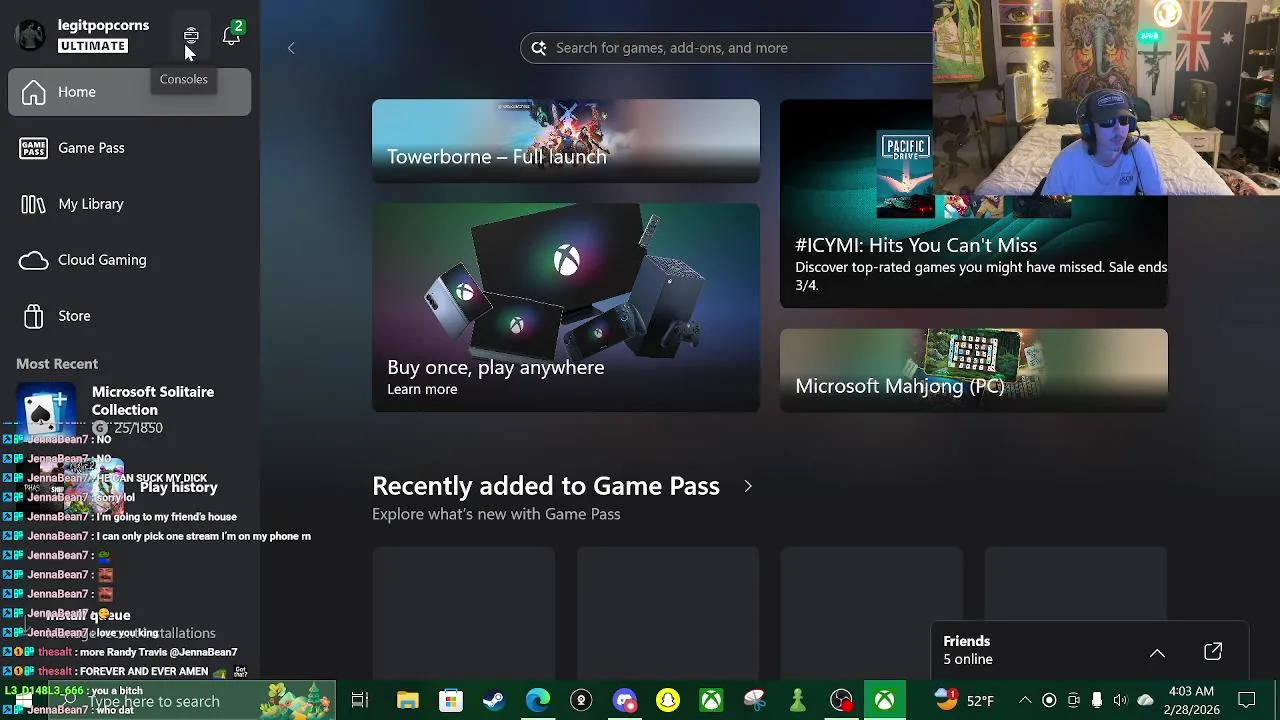
Task: Expand Recently added to Game Pass chevron
Action: coord(747,486)
